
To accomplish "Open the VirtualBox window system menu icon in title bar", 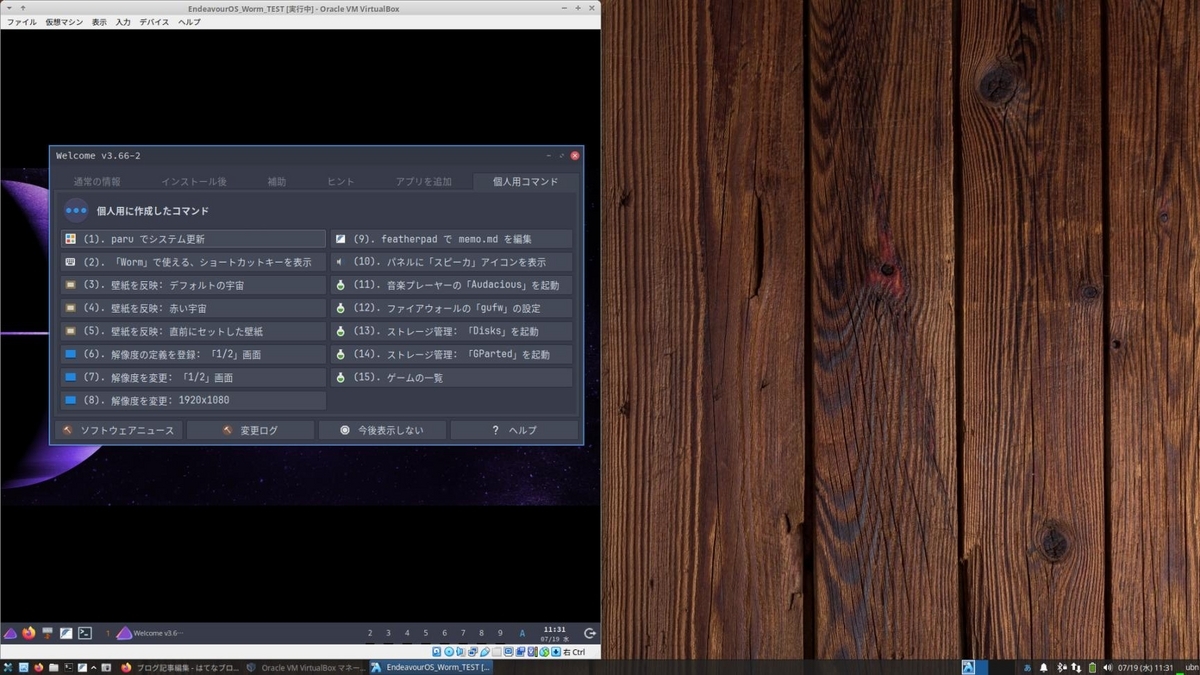I will coord(9,8).
